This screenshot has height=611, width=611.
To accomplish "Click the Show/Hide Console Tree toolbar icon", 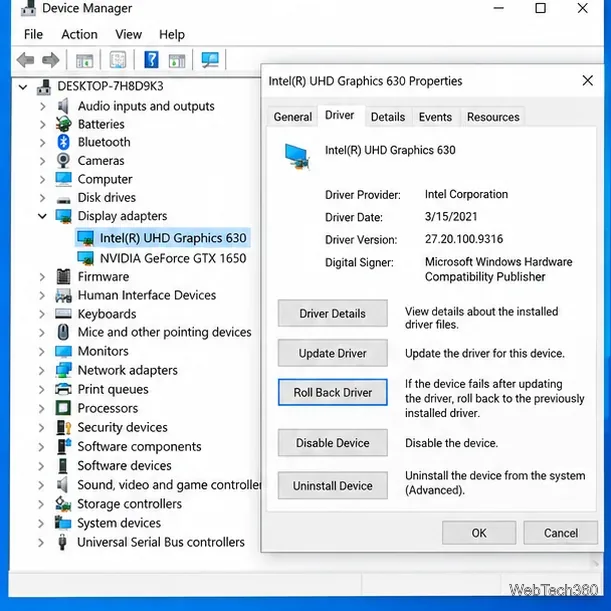I will coord(84,60).
